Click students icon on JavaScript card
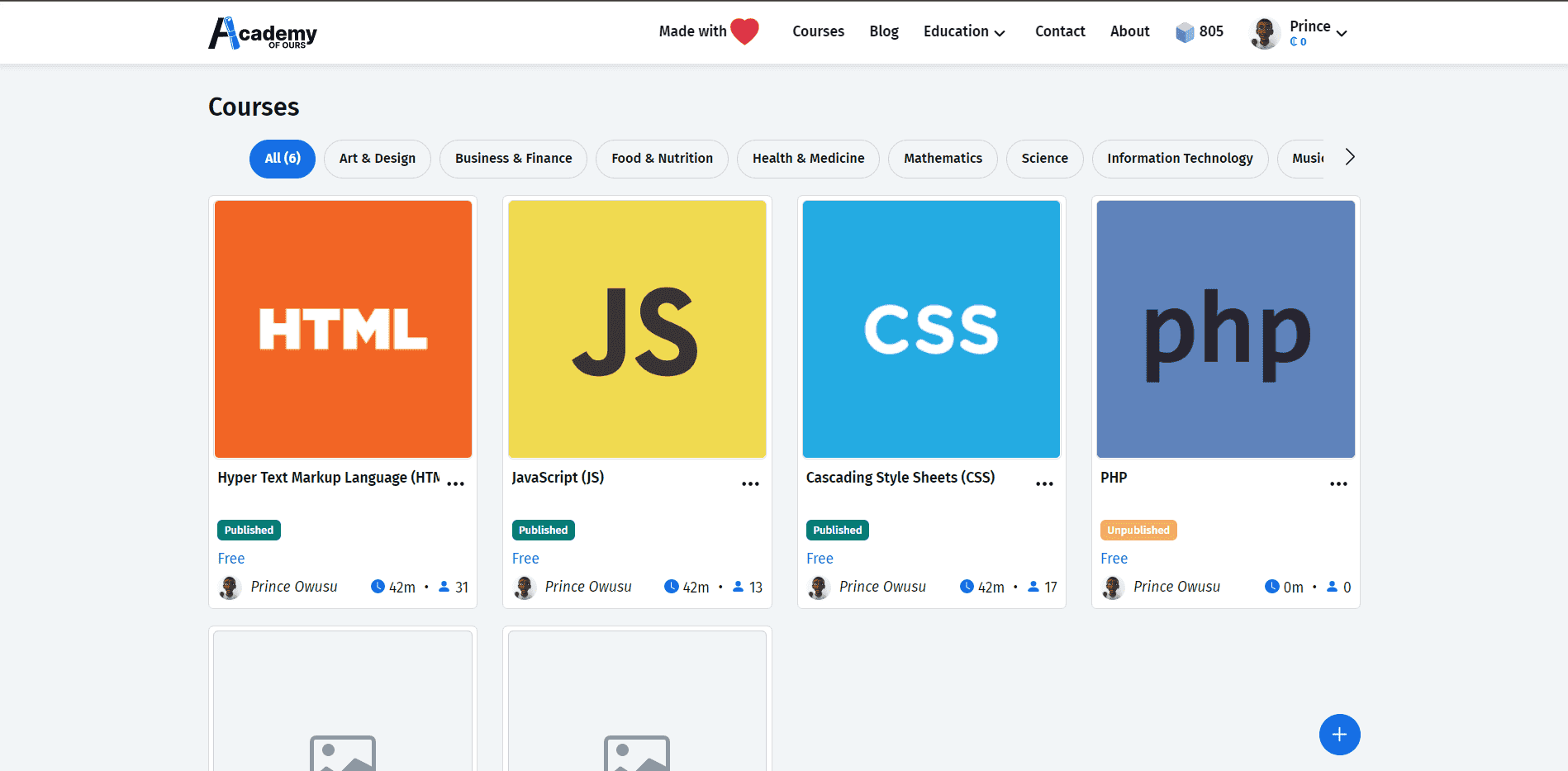Viewport: 1568px width, 771px height. (x=738, y=587)
